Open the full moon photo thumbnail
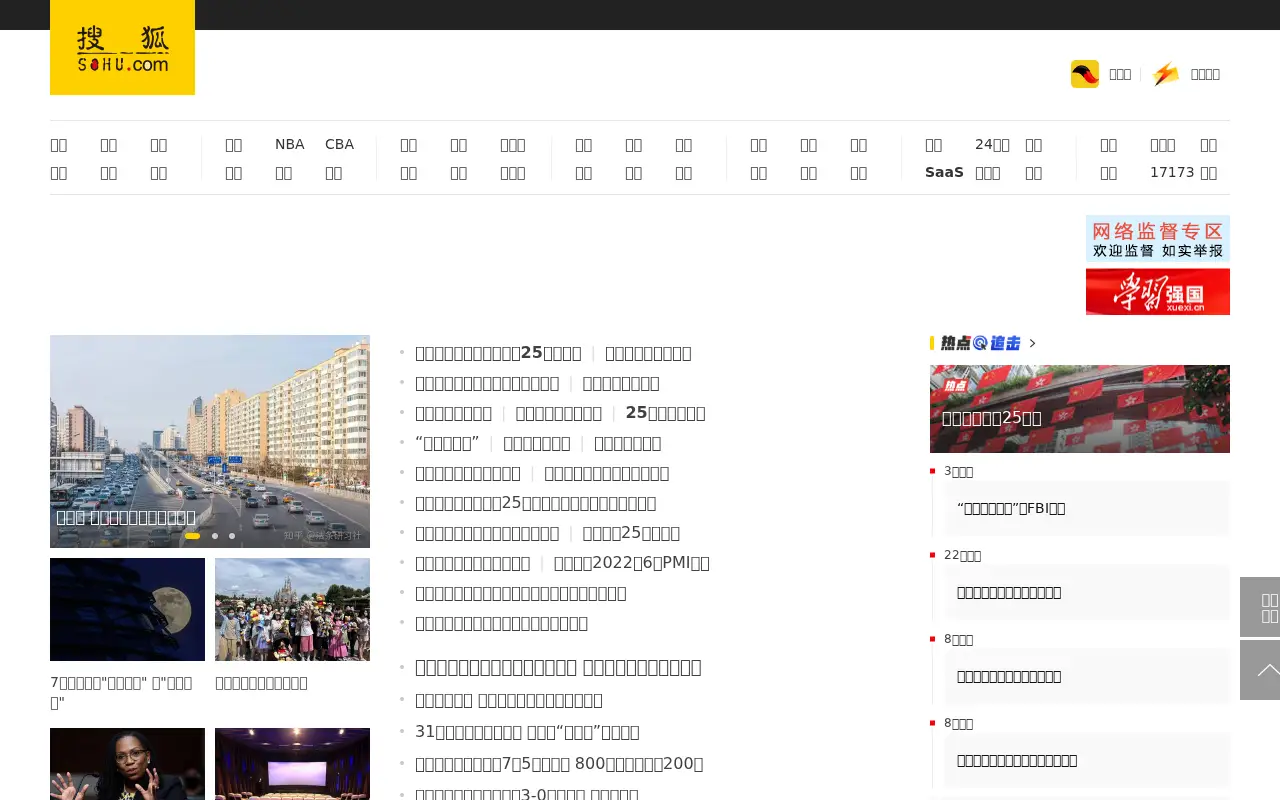 coord(127,609)
